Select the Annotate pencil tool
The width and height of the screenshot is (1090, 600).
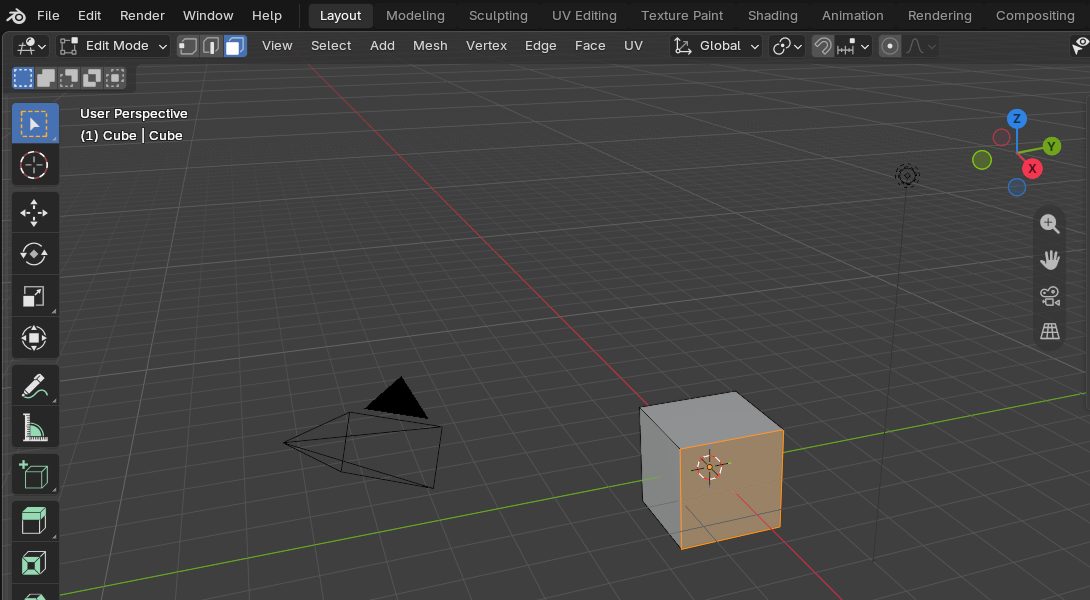click(x=34, y=386)
